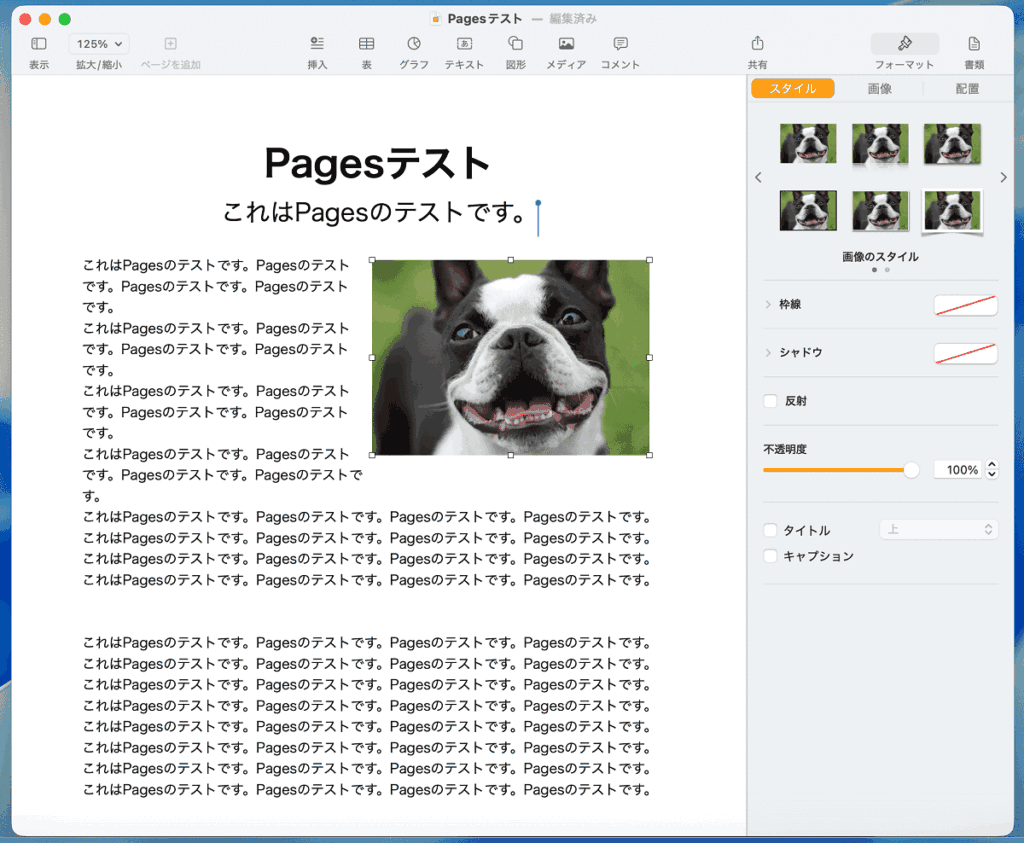Open the 挿入 insert icon menu
The image size is (1024, 843).
point(317,44)
